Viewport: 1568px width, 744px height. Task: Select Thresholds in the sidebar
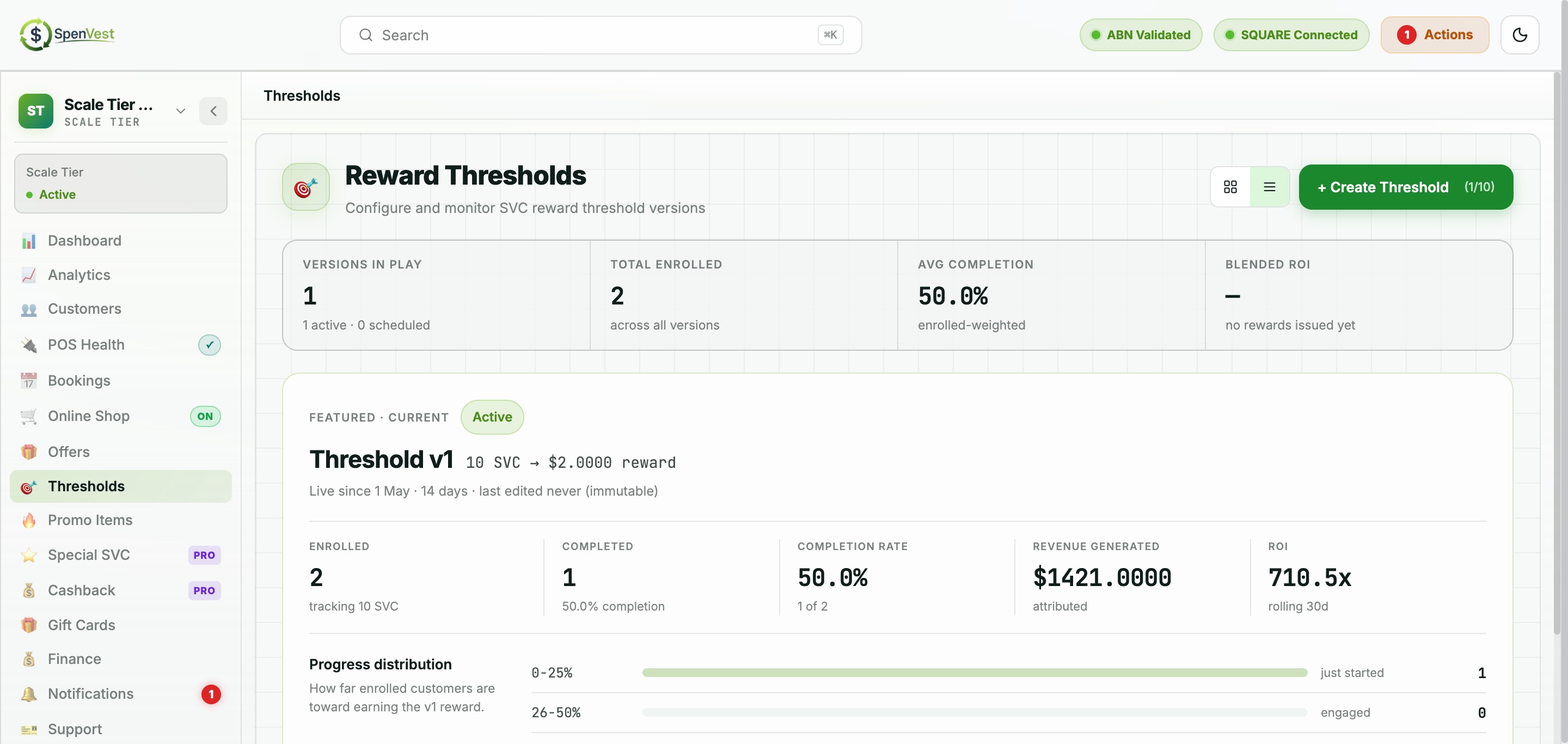point(120,486)
